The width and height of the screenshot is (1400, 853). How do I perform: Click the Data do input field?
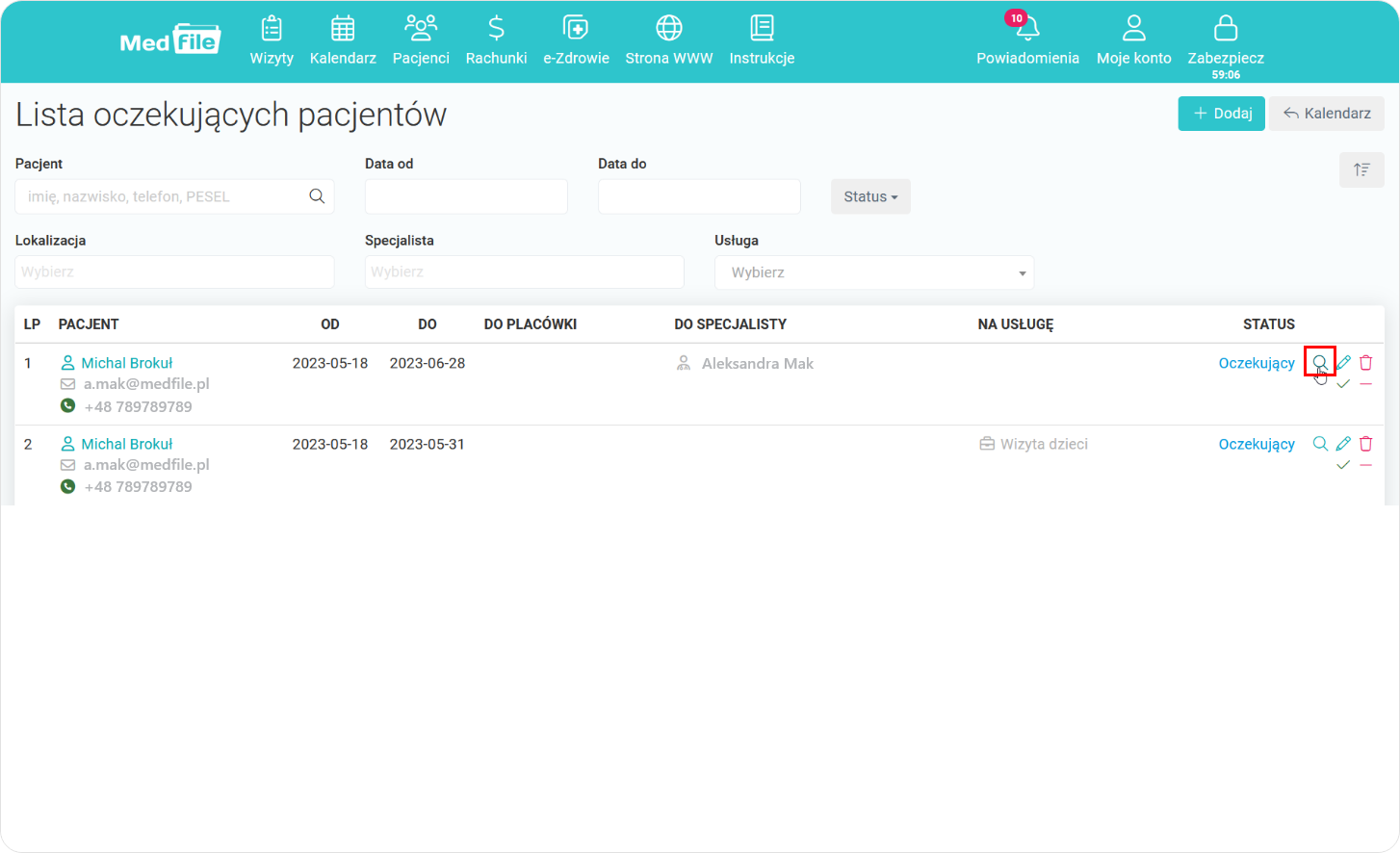click(699, 196)
